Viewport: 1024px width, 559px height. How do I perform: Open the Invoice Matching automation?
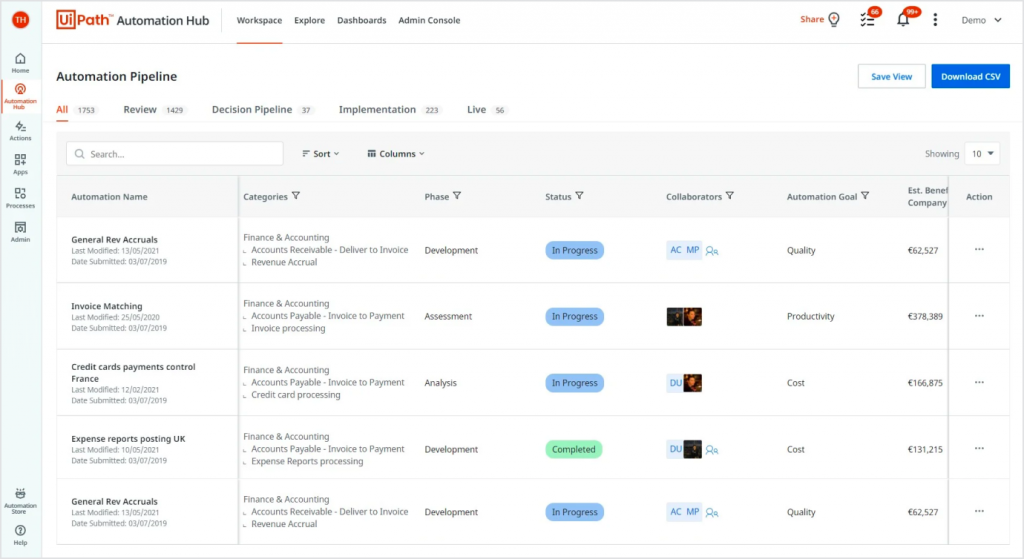(106, 306)
